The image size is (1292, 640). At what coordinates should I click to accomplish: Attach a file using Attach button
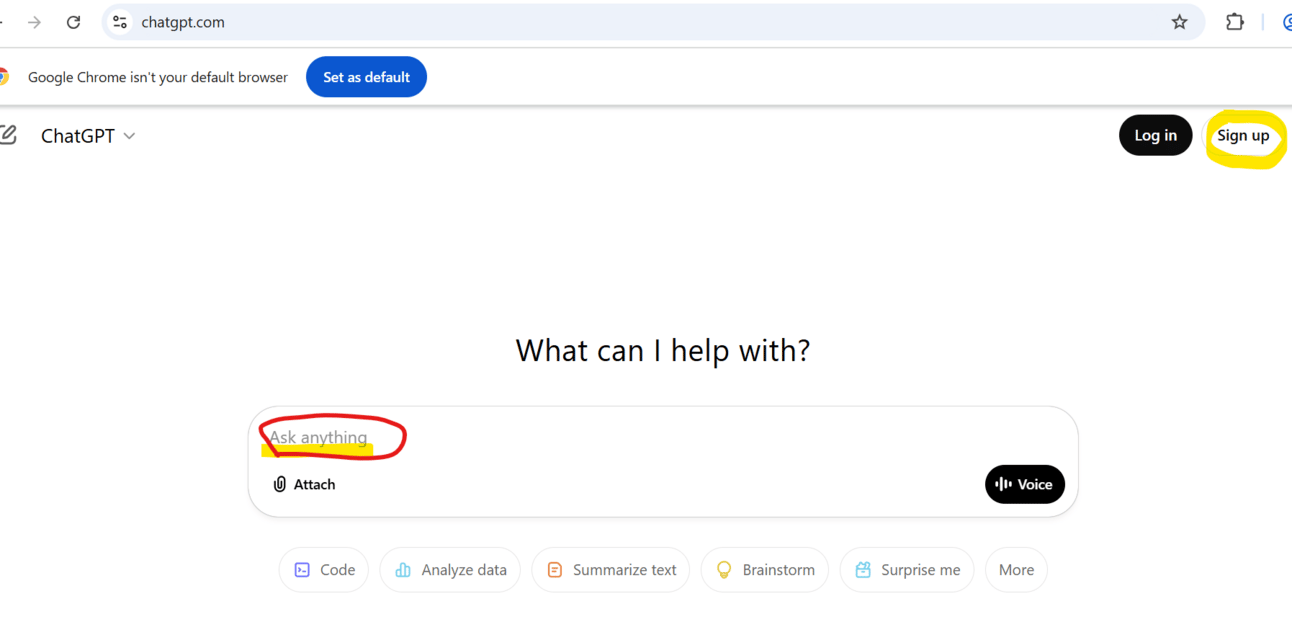304,484
